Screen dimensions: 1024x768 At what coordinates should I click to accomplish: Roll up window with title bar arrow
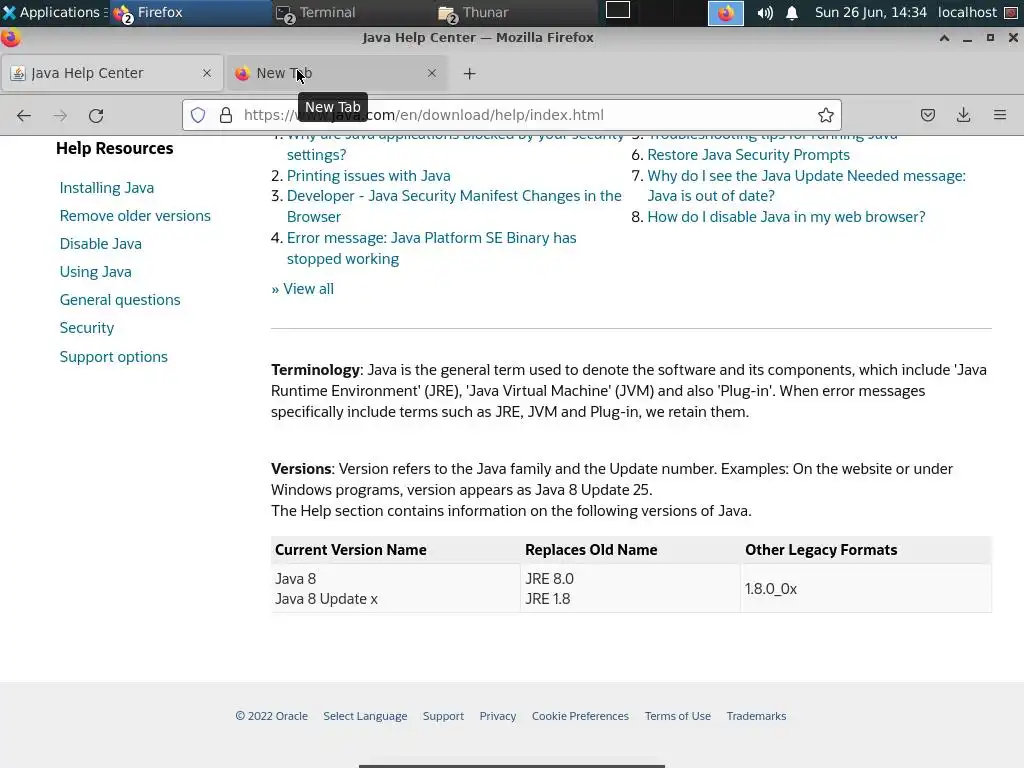pos(944,38)
